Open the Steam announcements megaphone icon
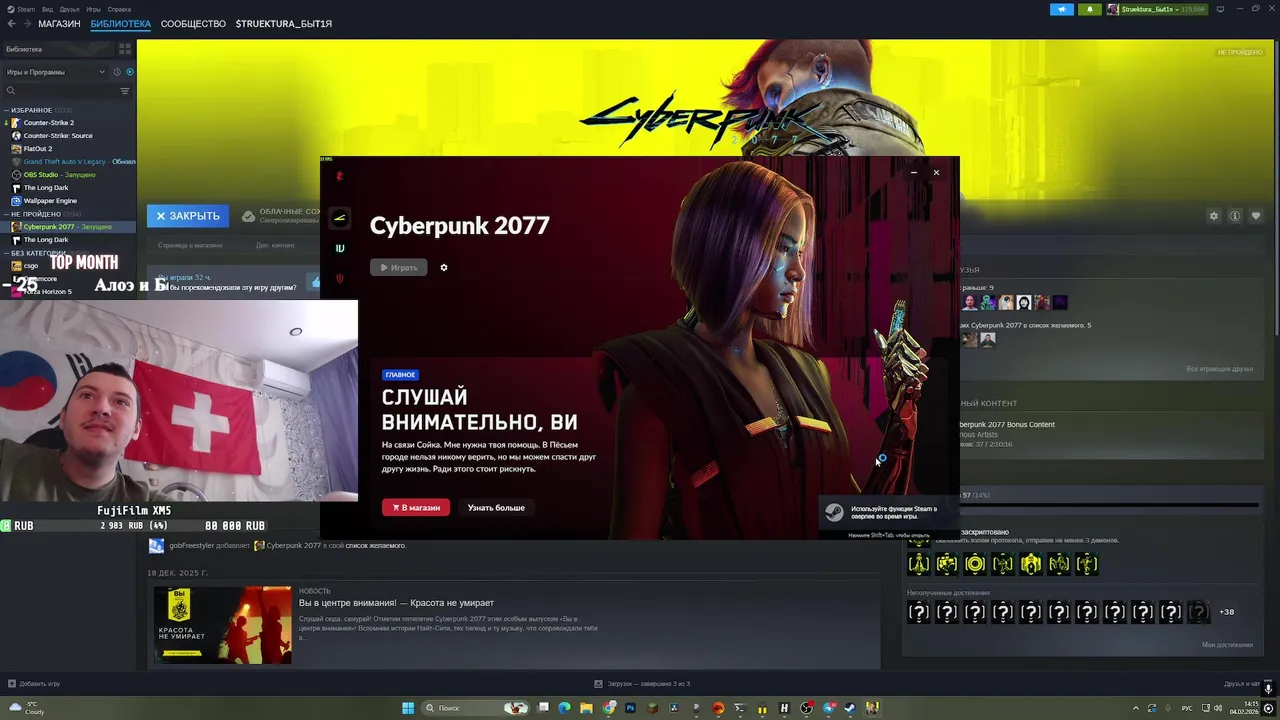The width and height of the screenshot is (1280, 720). point(1061,9)
